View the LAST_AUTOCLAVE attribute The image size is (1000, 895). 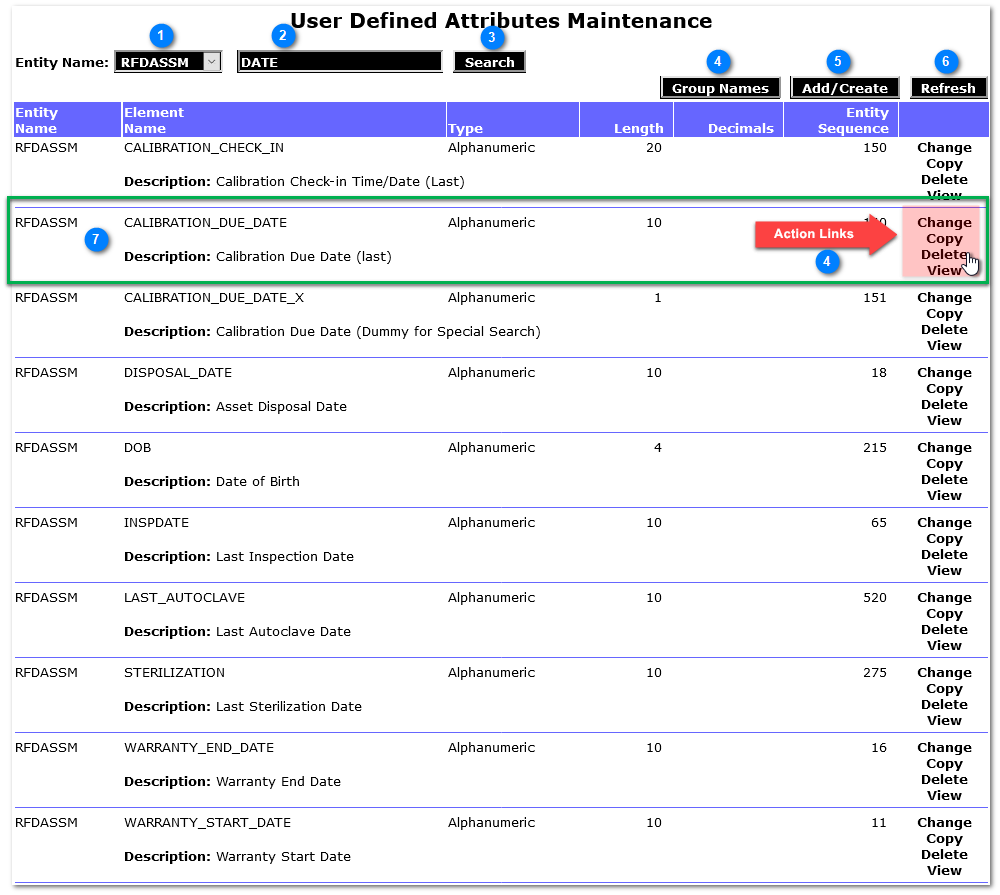(x=944, y=645)
